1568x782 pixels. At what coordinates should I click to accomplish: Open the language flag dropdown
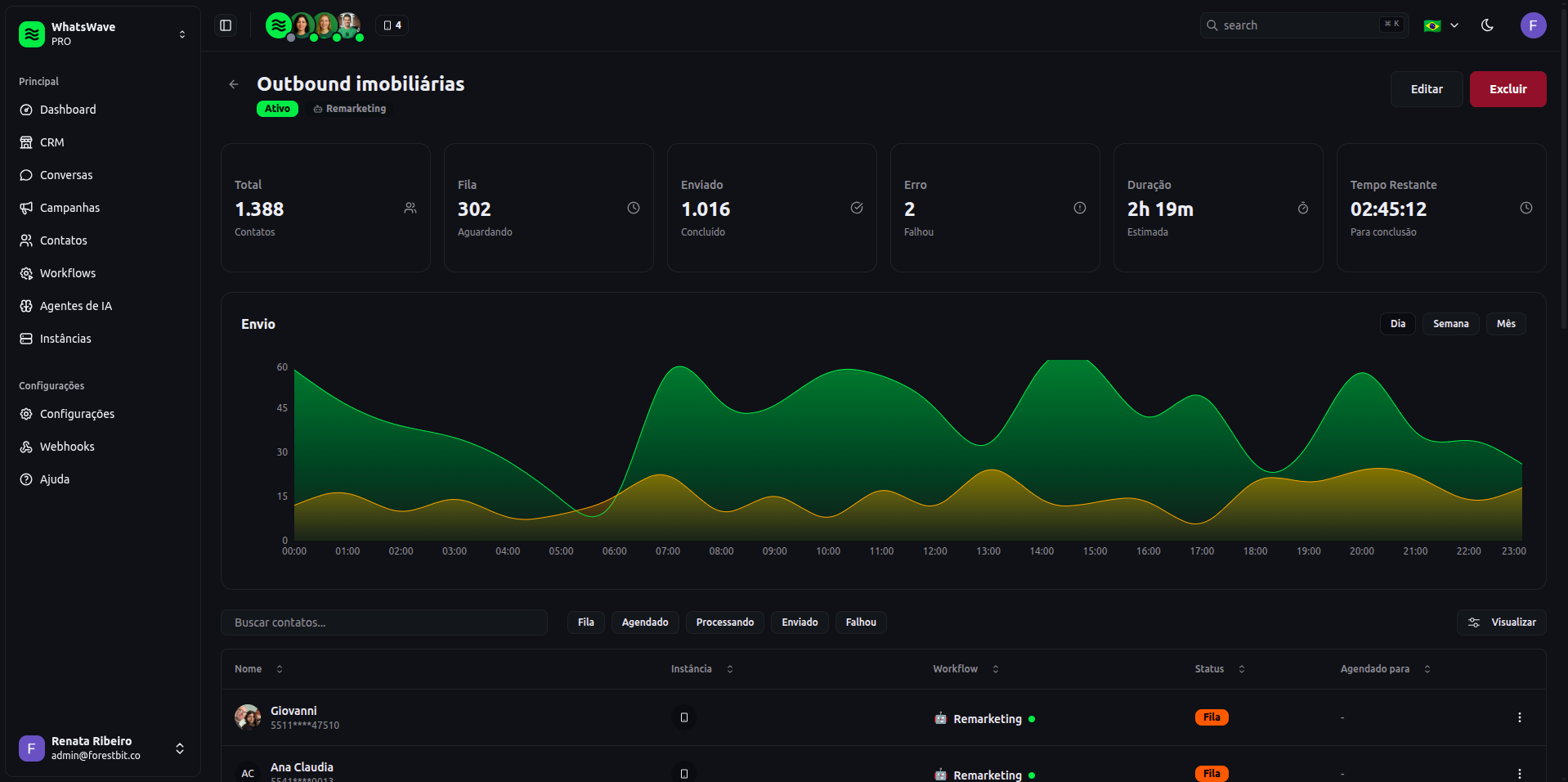pos(1441,25)
